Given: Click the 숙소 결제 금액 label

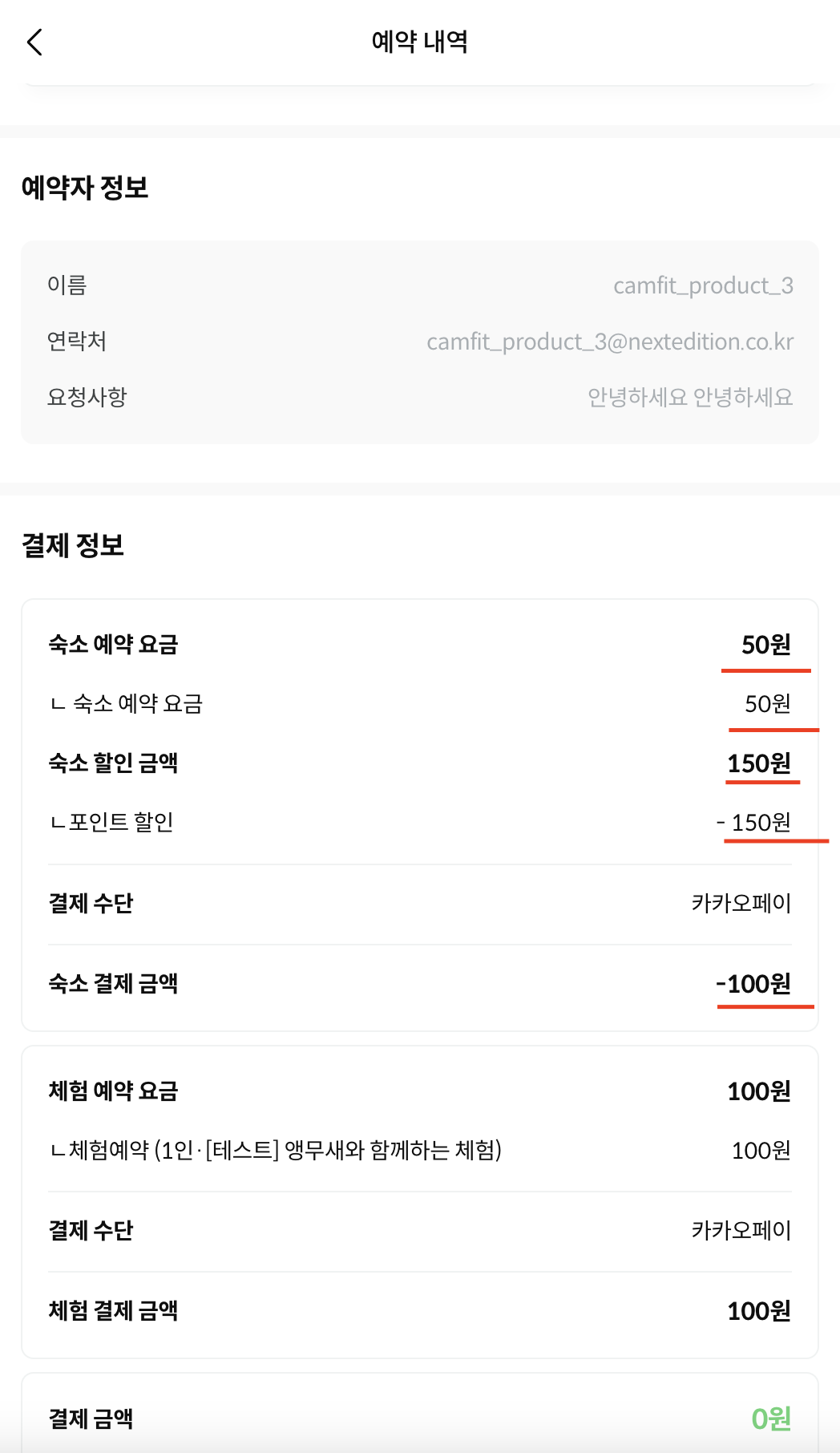Looking at the screenshot, I should [x=113, y=983].
